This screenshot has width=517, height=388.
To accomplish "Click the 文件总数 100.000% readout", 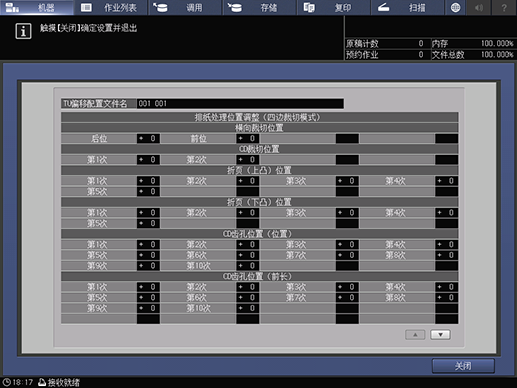I will tap(473, 55).
